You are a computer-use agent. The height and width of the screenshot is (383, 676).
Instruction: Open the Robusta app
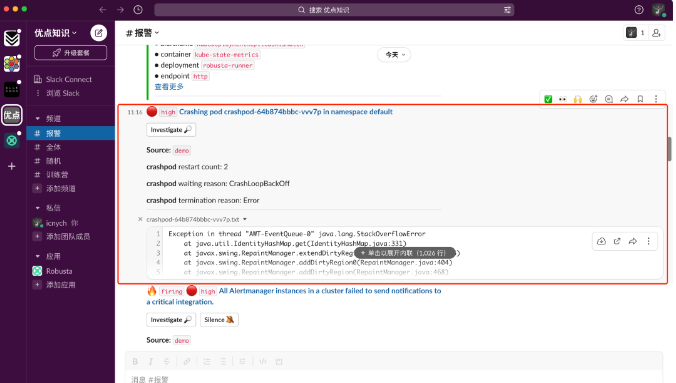(71, 271)
